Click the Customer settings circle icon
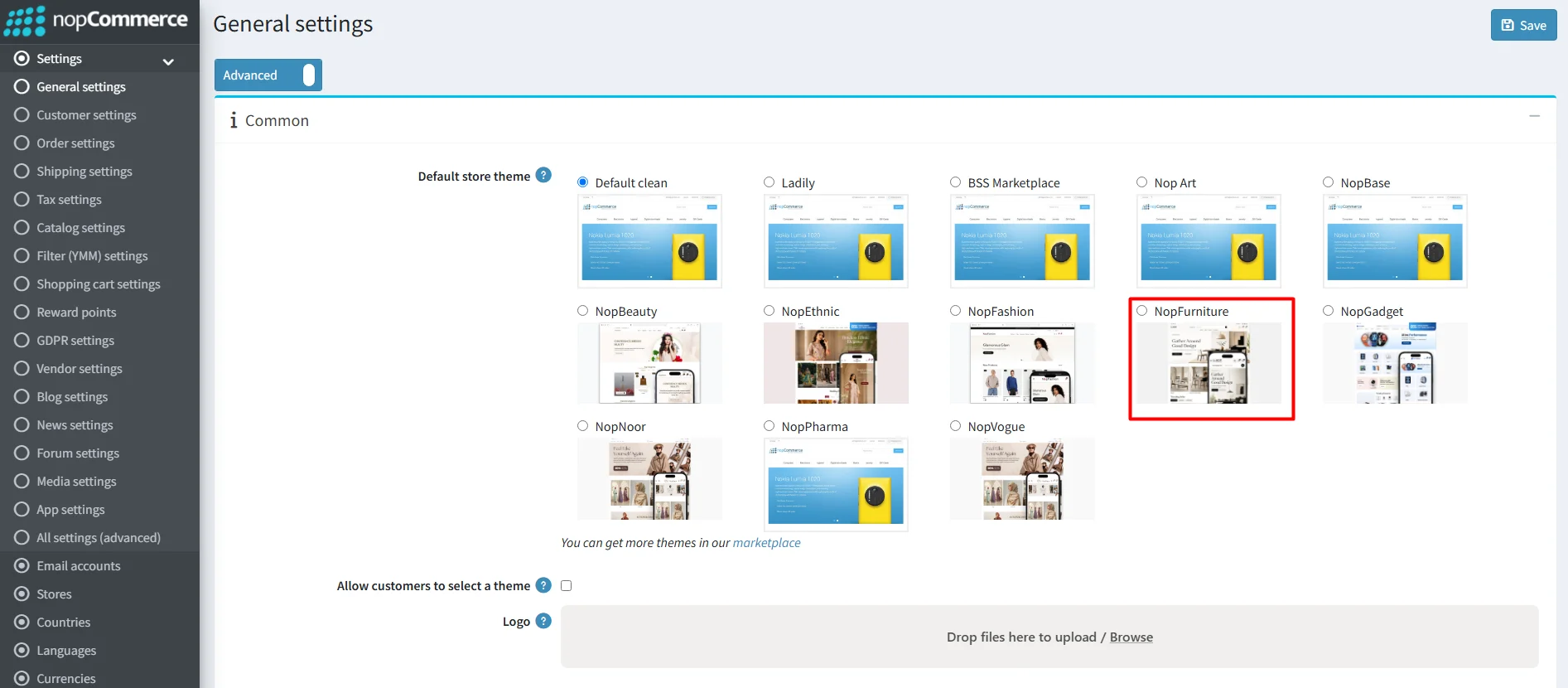 tap(22, 114)
